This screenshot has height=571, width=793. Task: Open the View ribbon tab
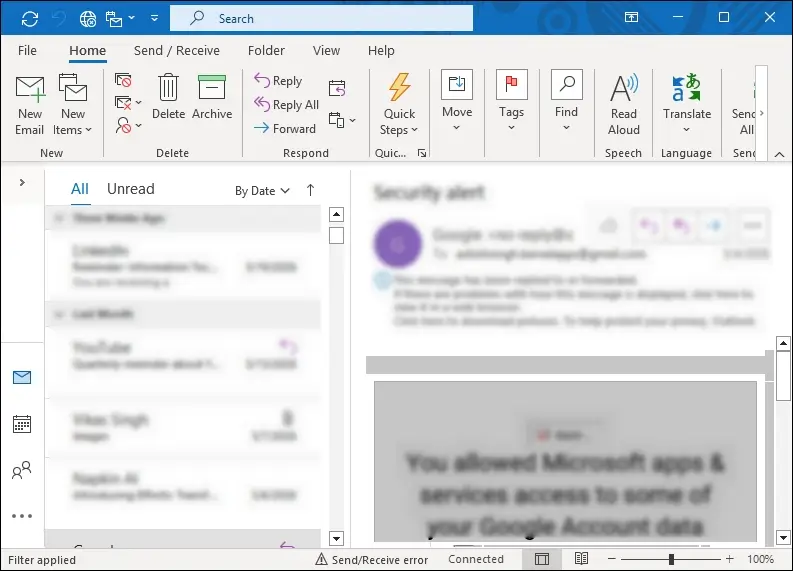pyautogui.click(x=326, y=51)
